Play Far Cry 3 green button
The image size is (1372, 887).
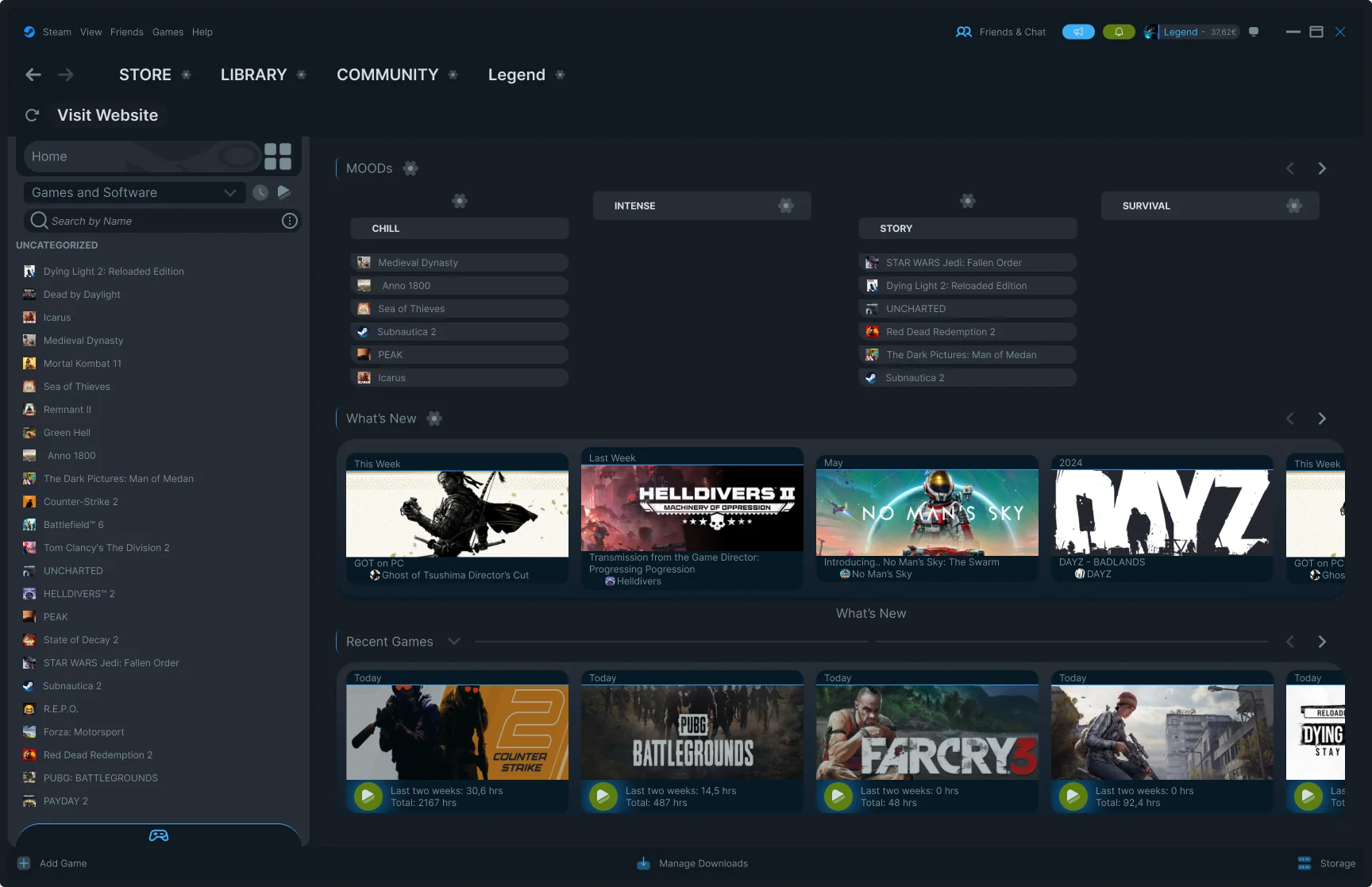(838, 796)
